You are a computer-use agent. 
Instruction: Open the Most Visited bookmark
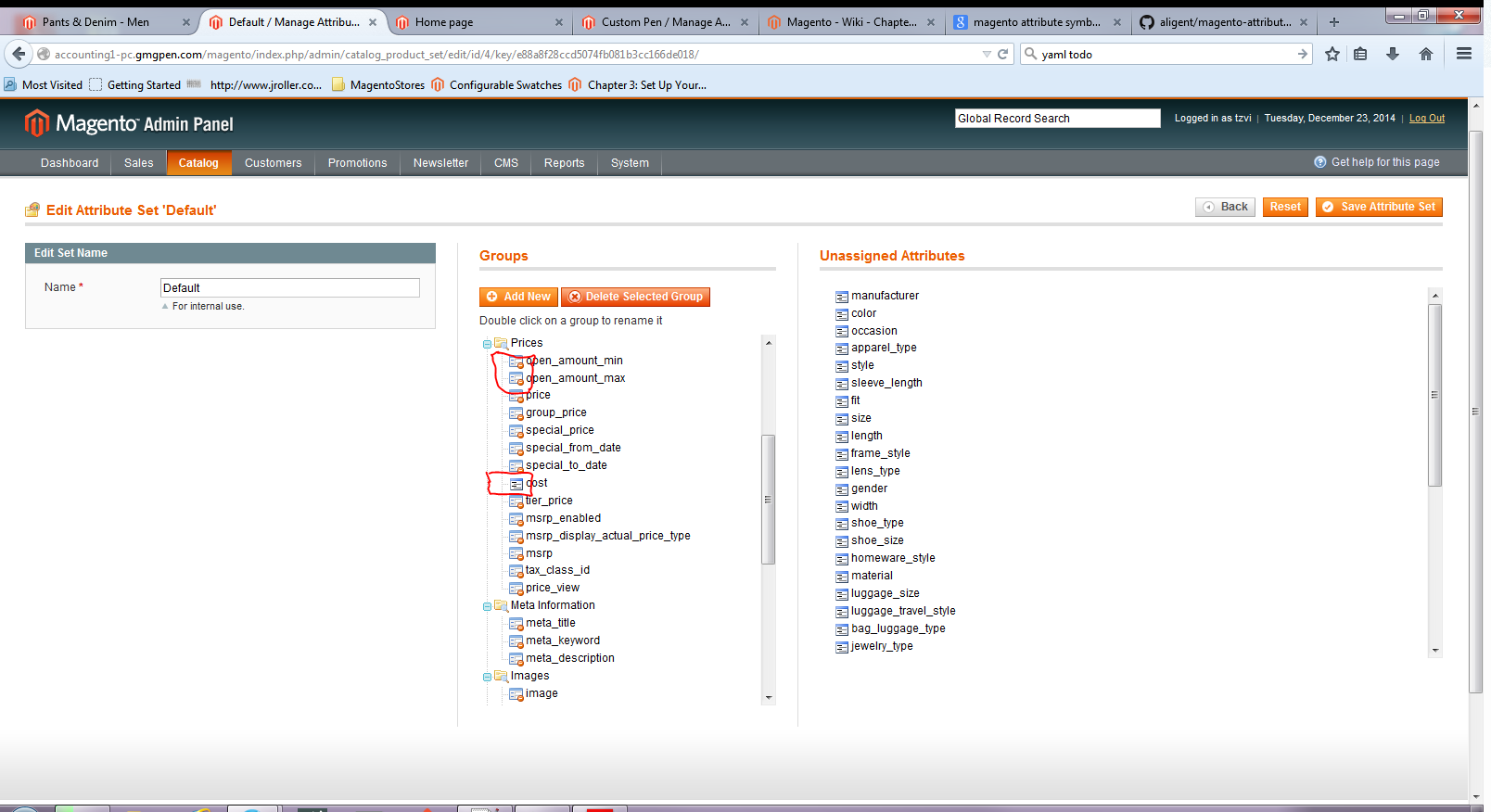click(44, 85)
